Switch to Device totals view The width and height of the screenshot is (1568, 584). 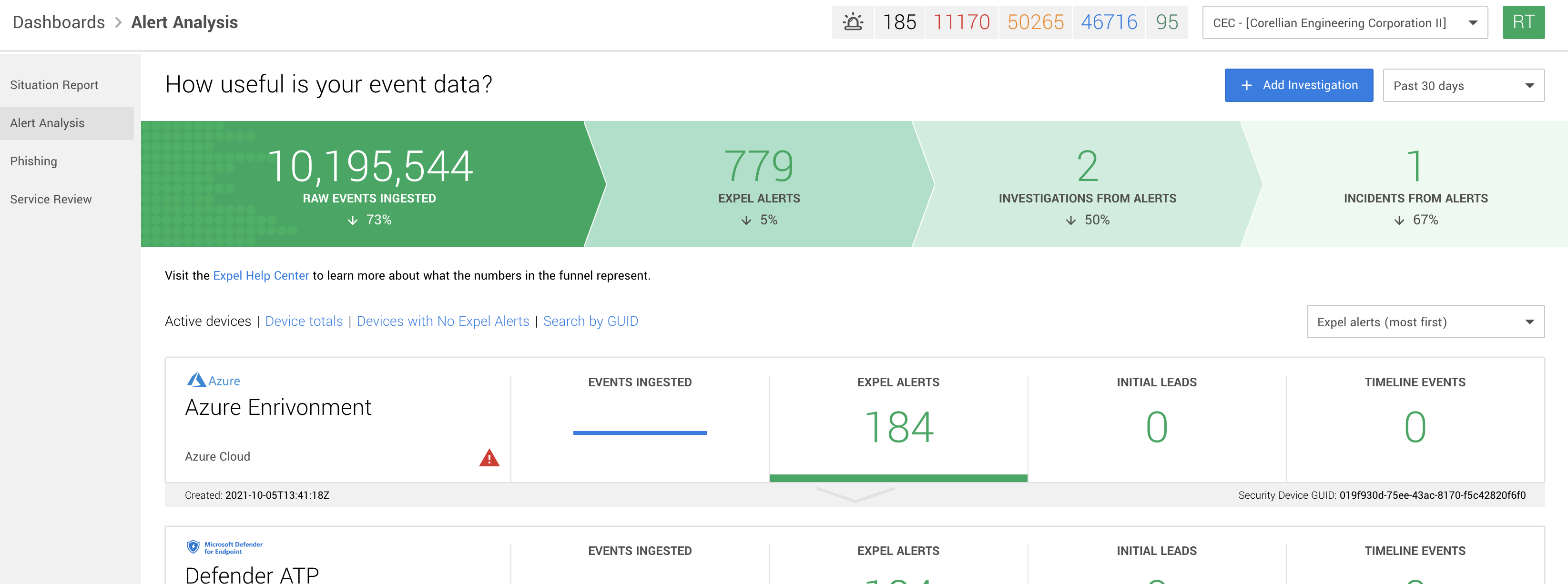[304, 321]
